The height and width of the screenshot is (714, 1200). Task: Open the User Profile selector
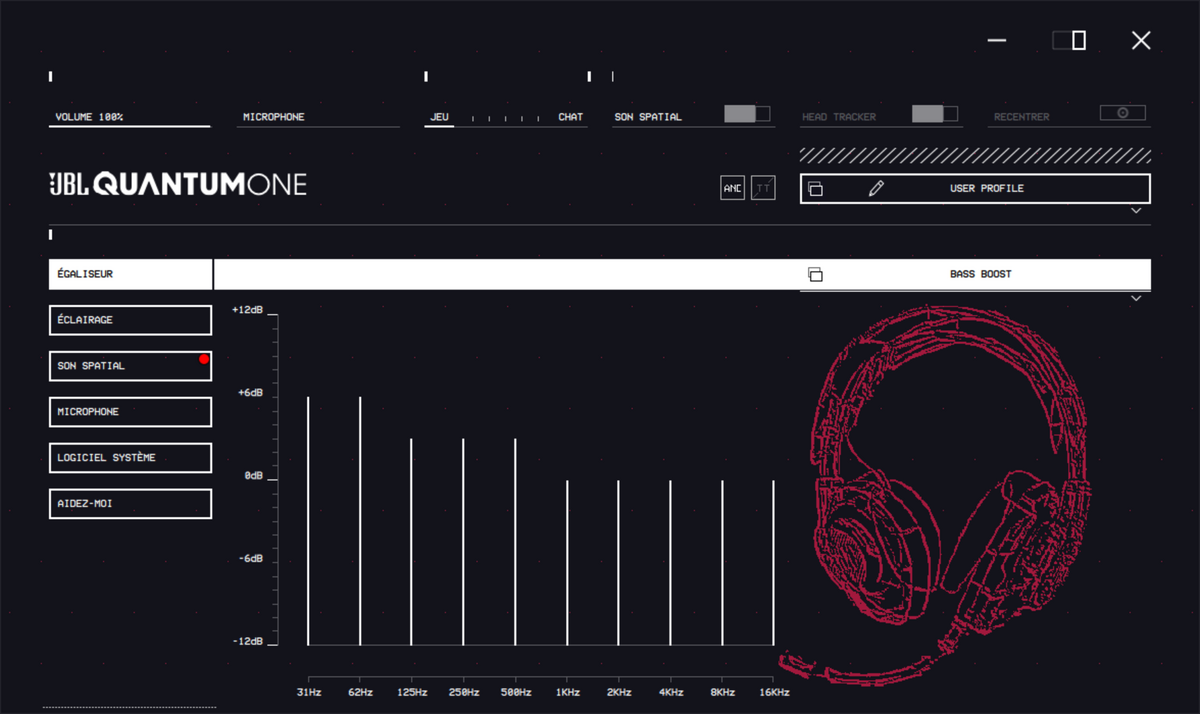pyautogui.click(x=975, y=188)
